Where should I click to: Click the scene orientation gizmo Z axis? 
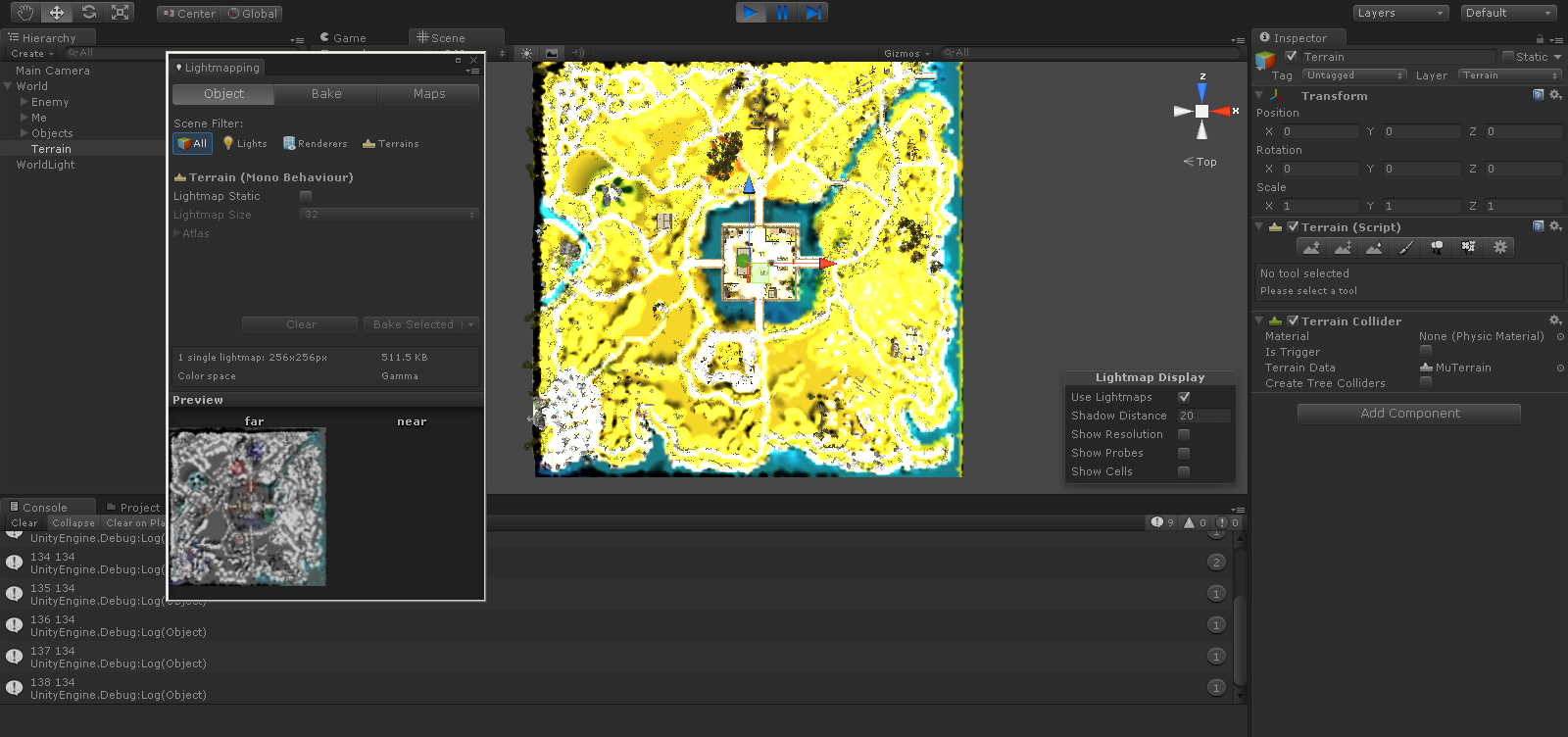click(x=1201, y=90)
